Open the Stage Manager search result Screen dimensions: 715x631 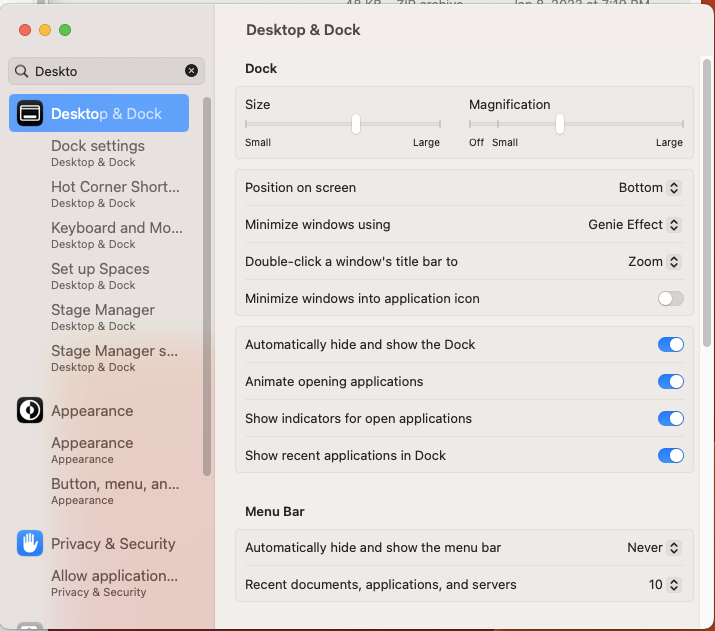[103, 317]
